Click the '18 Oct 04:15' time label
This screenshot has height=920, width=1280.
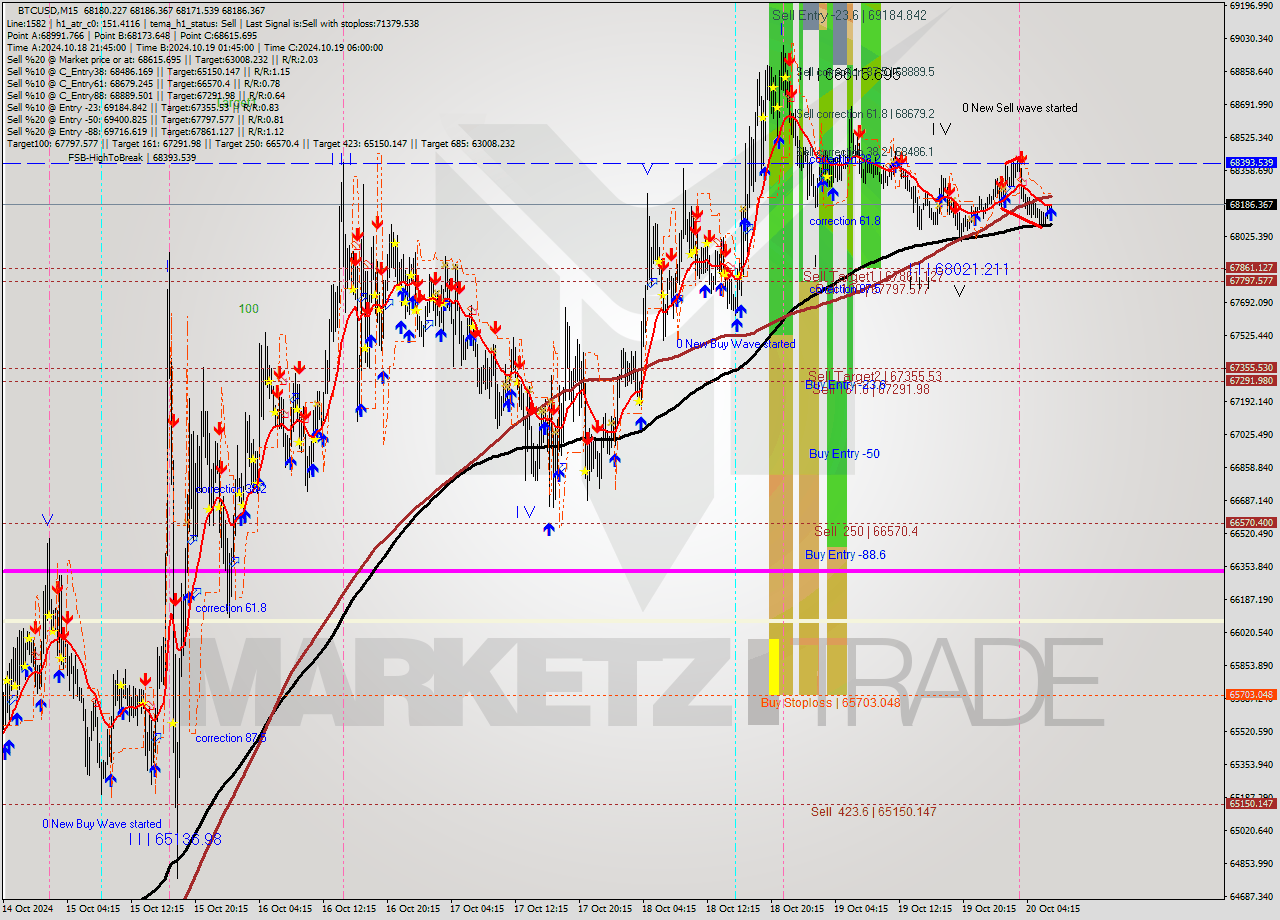tap(669, 909)
